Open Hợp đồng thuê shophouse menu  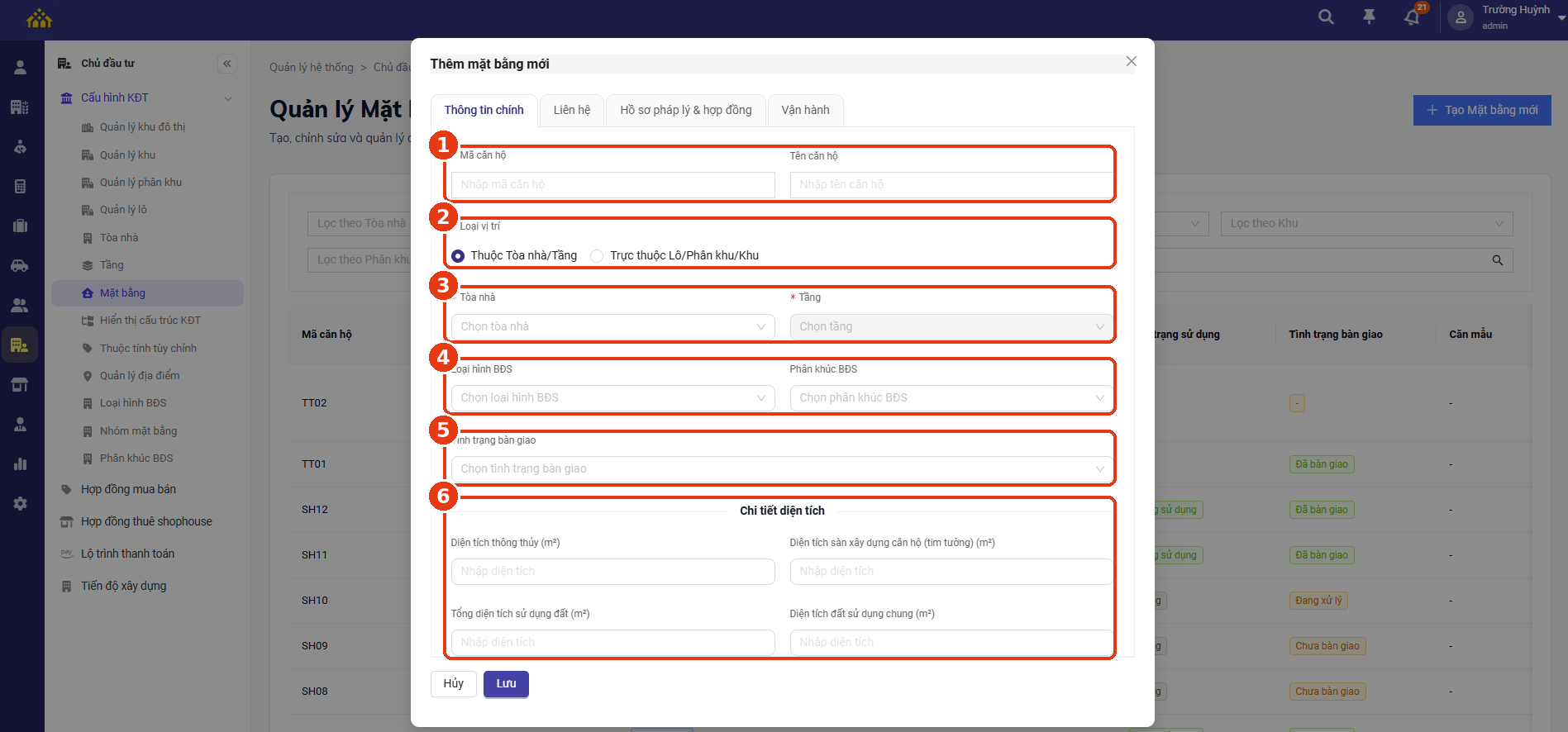pyautogui.click(x=147, y=521)
